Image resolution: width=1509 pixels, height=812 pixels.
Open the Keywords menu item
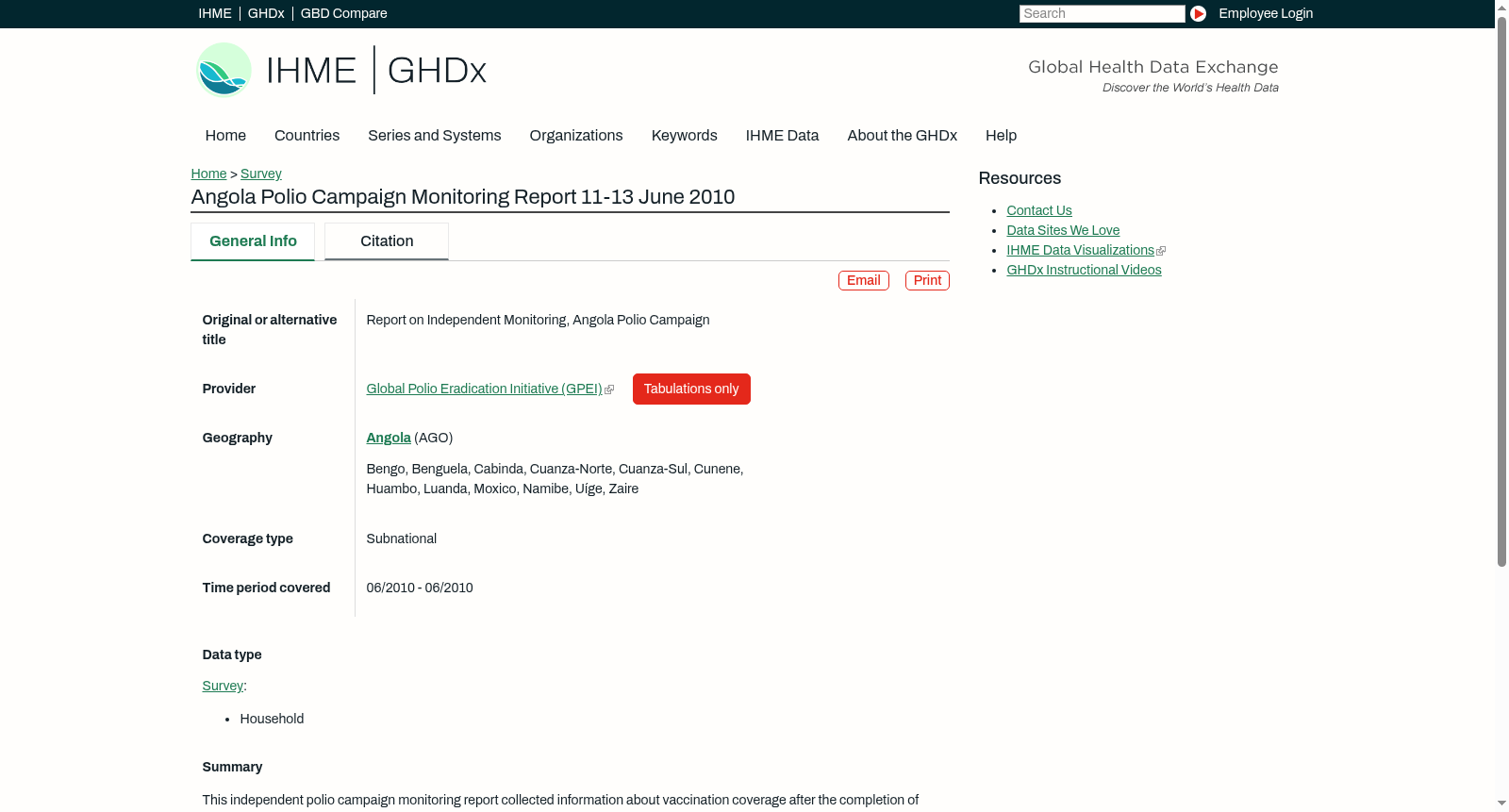click(x=685, y=136)
